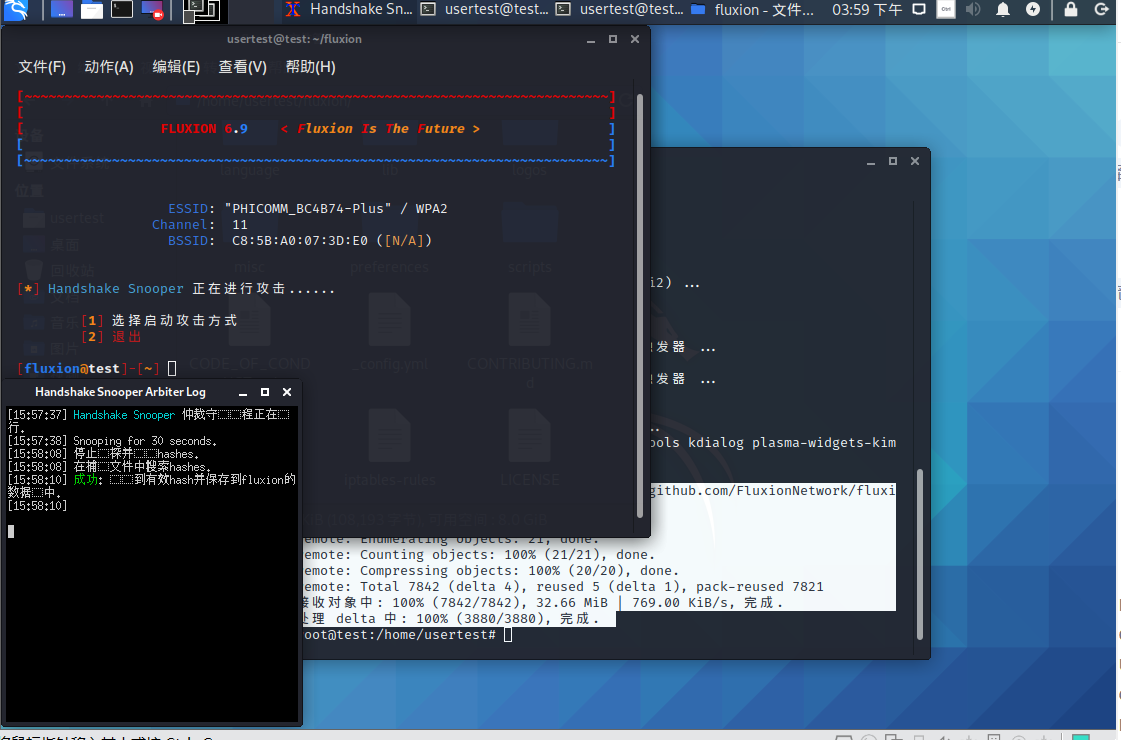Image resolution: width=1121 pixels, height=740 pixels.
Task: Open the 查看(V) menu in terminal
Action: coord(242,66)
